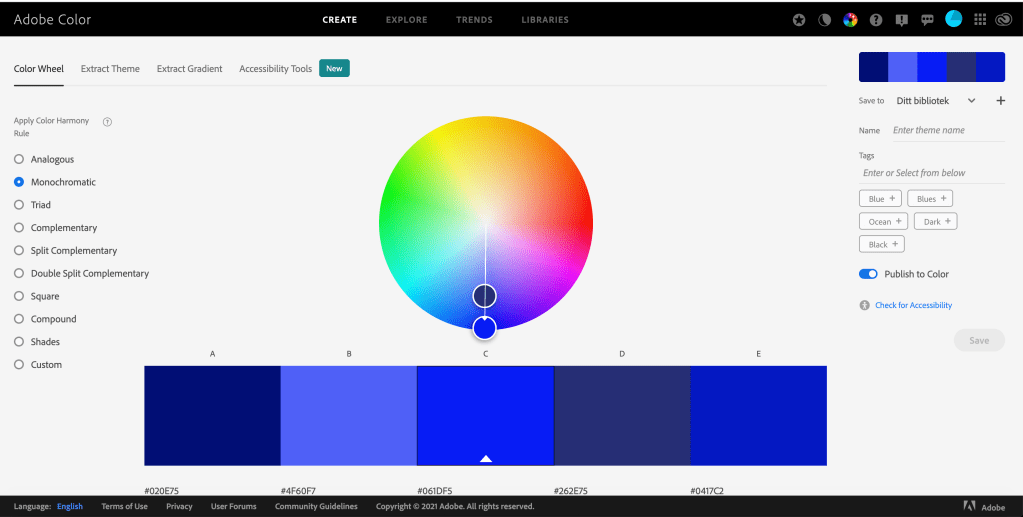Open the EXPLORE menu in header
This screenshot has height=517, width=1023.
(406, 20)
